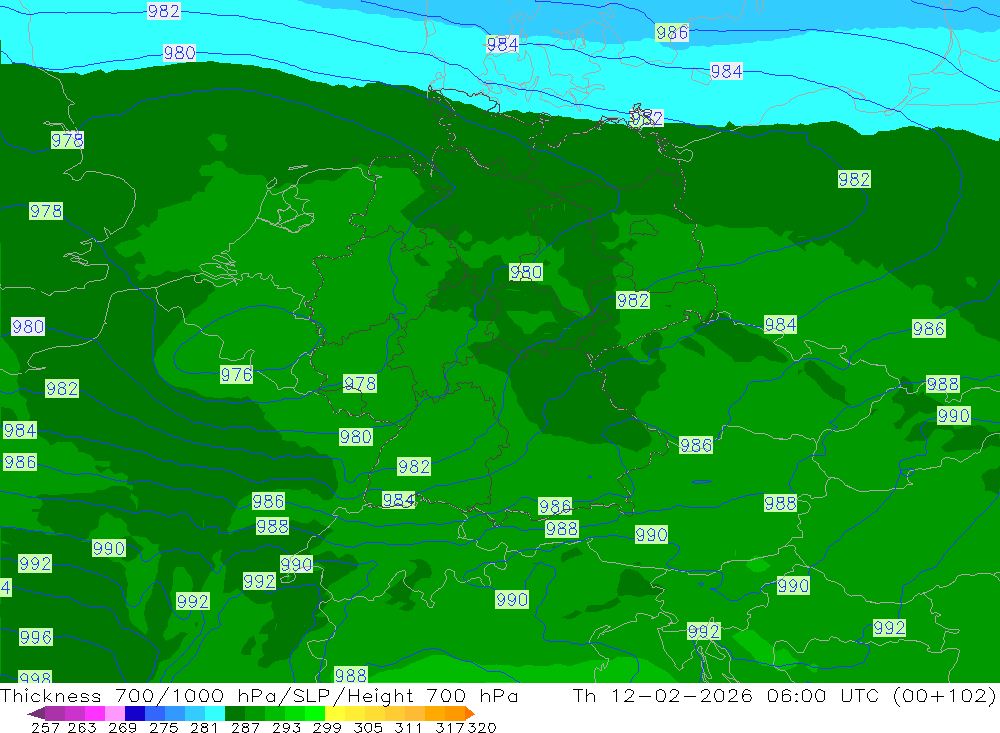Click the legend value 299

point(327,727)
